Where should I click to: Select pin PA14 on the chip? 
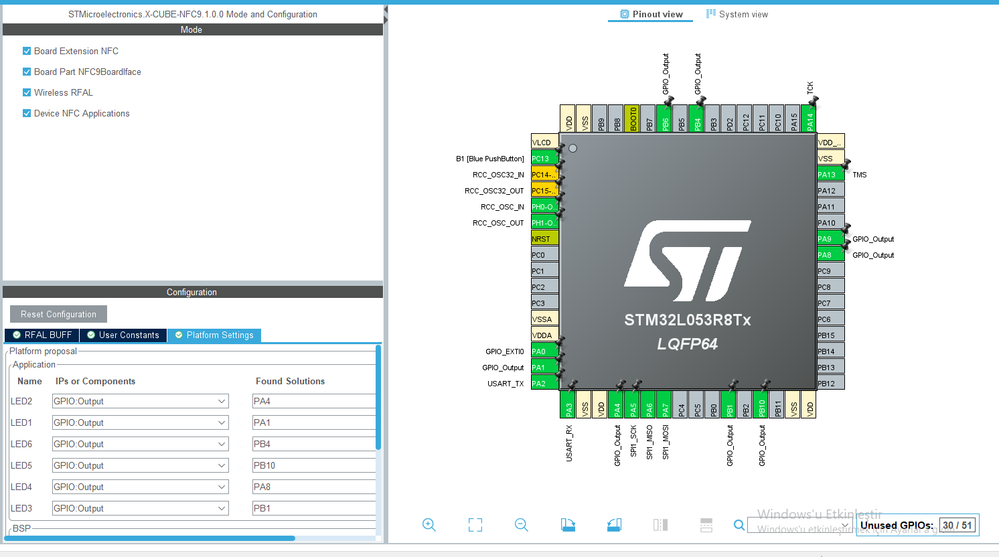tap(809, 119)
